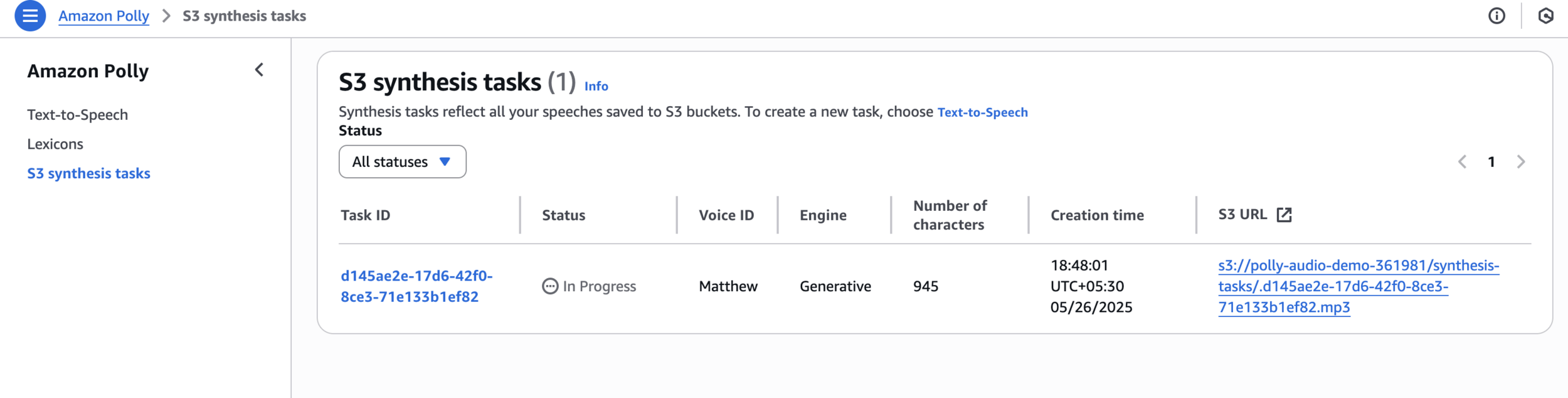Follow the Text-to-Speech link in description
This screenshot has width=1568, height=398.
(982, 112)
